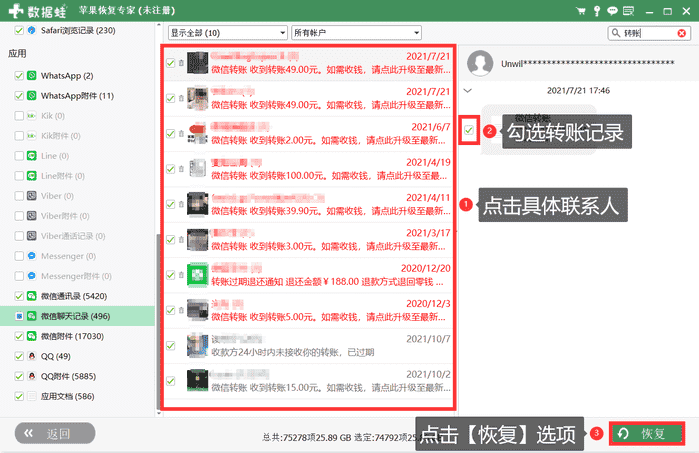Screen dimensions: 699x453
Task: Click trash icon on 2021/4/19 row
Action: pos(181,169)
